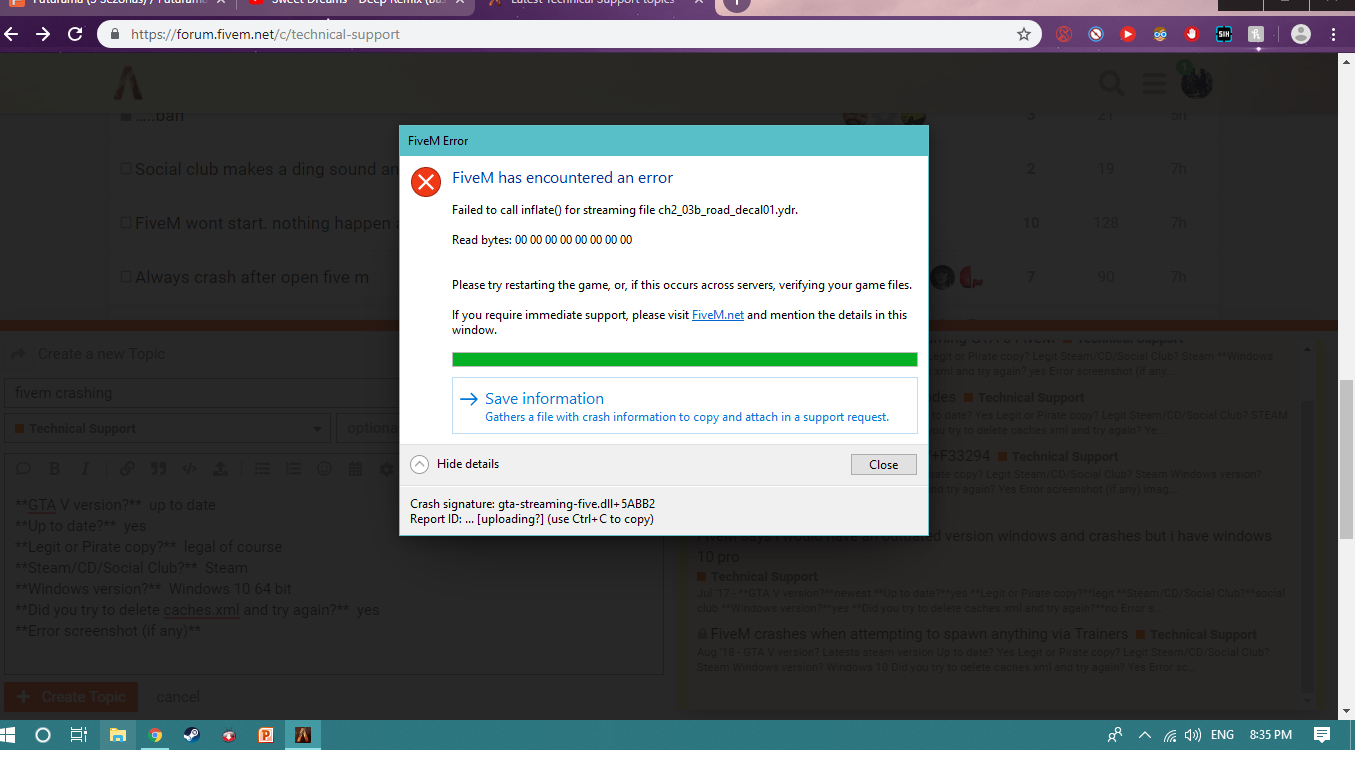Open the emoji picker smiley icon

(x=324, y=468)
